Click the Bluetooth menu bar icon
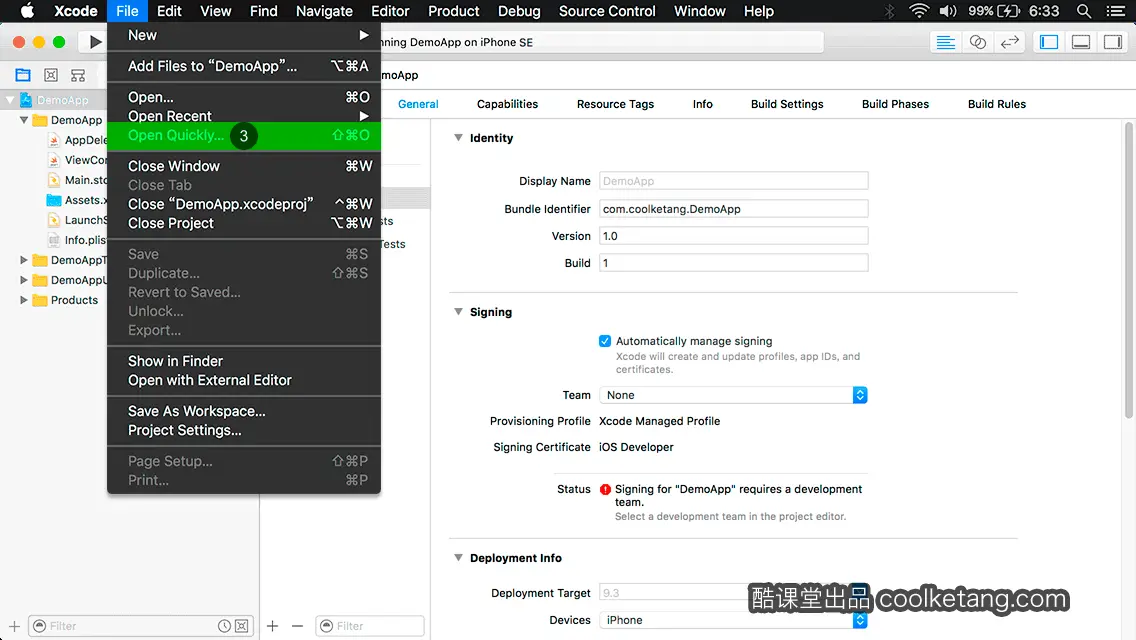The height and width of the screenshot is (640, 1136). 890,11
